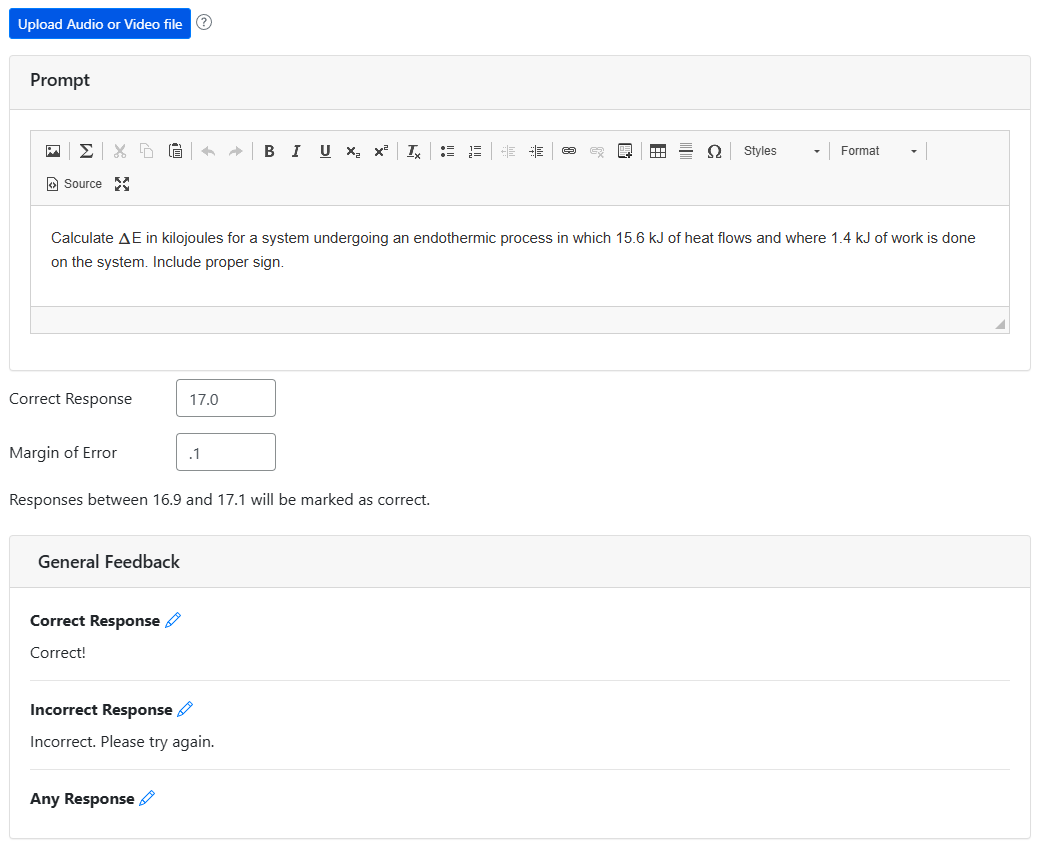Insert a table
Image resolution: width=1038 pixels, height=850 pixels.
658,151
